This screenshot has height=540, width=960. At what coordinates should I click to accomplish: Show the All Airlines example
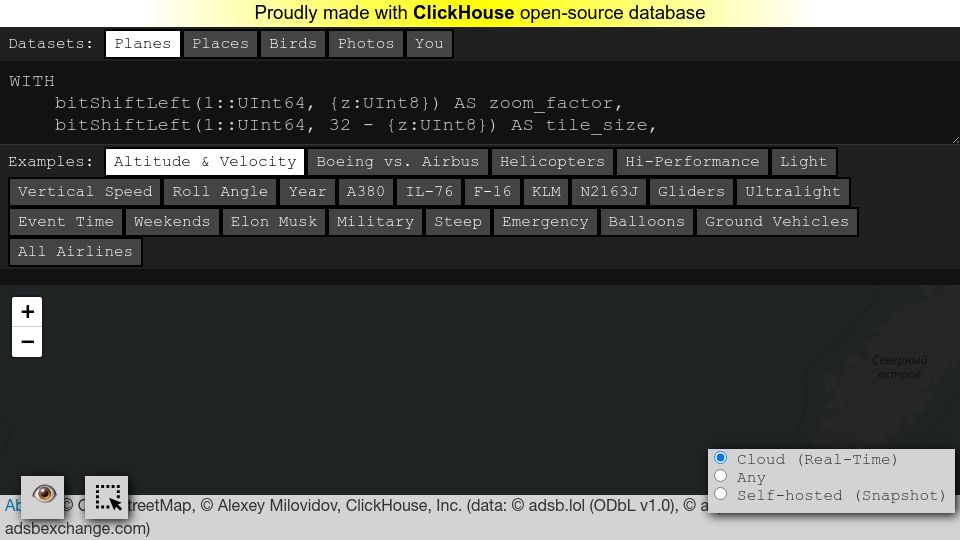75,252
